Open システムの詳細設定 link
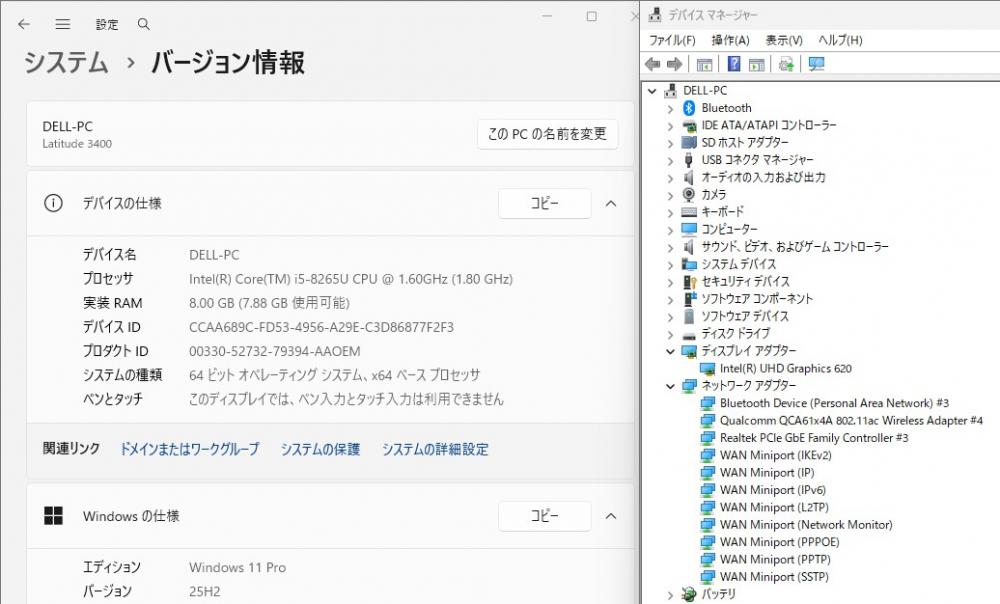The width and height of the screenshot is (1000, 604). 435,449
